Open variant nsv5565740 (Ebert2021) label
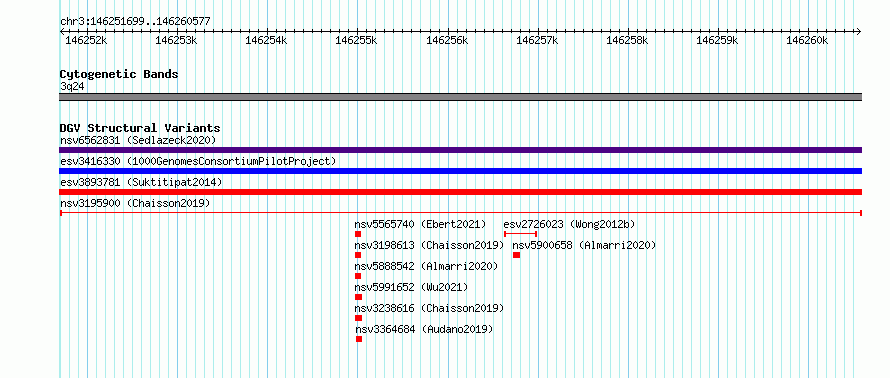This screenshot has height=378, width=890. 421,224
